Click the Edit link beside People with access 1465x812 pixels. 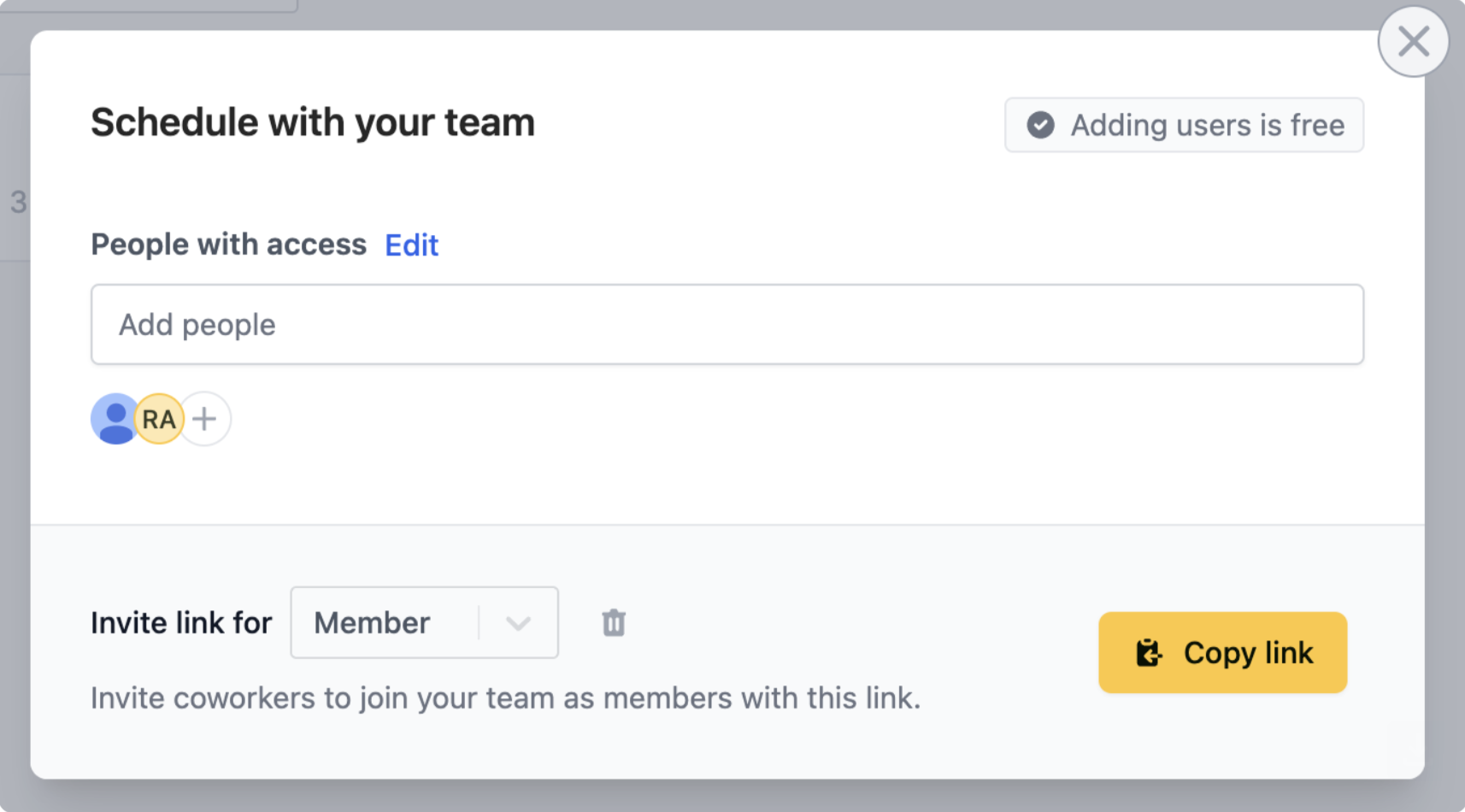pos(411,245)
